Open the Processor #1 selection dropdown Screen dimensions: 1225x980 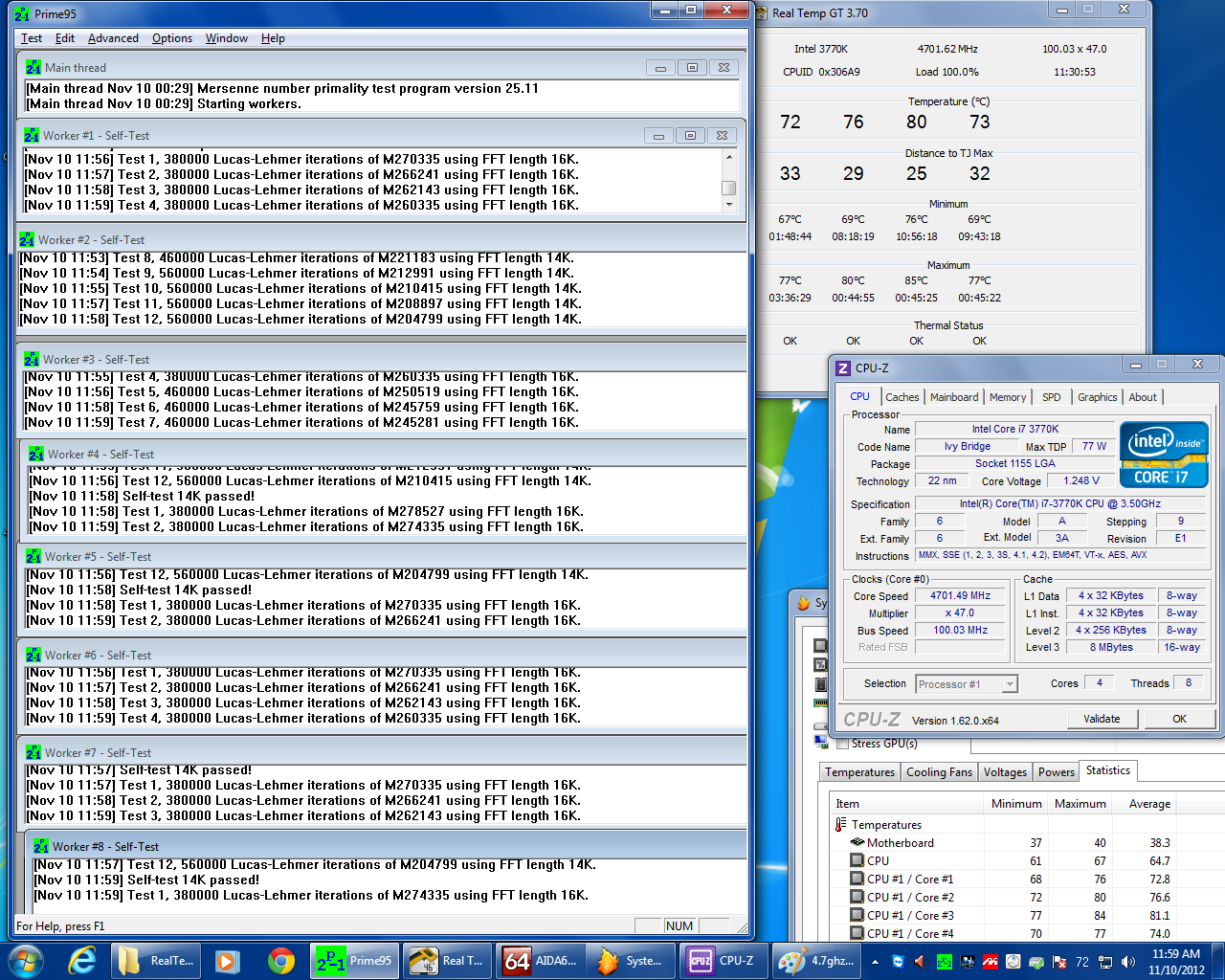[967, 683]
